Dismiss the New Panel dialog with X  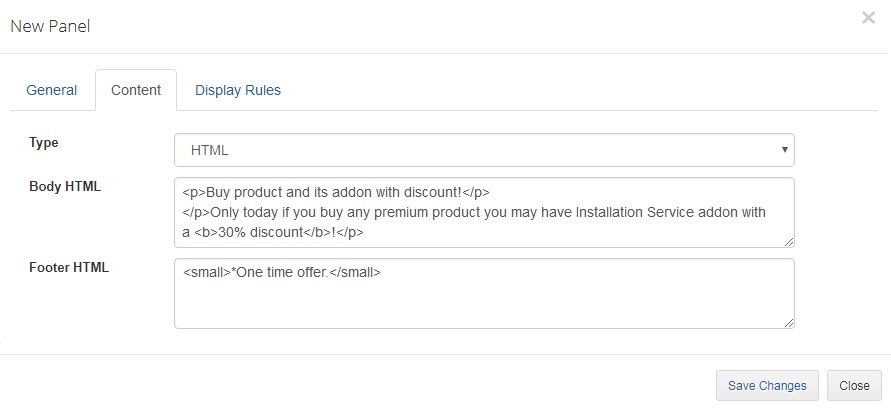(868, 18)
